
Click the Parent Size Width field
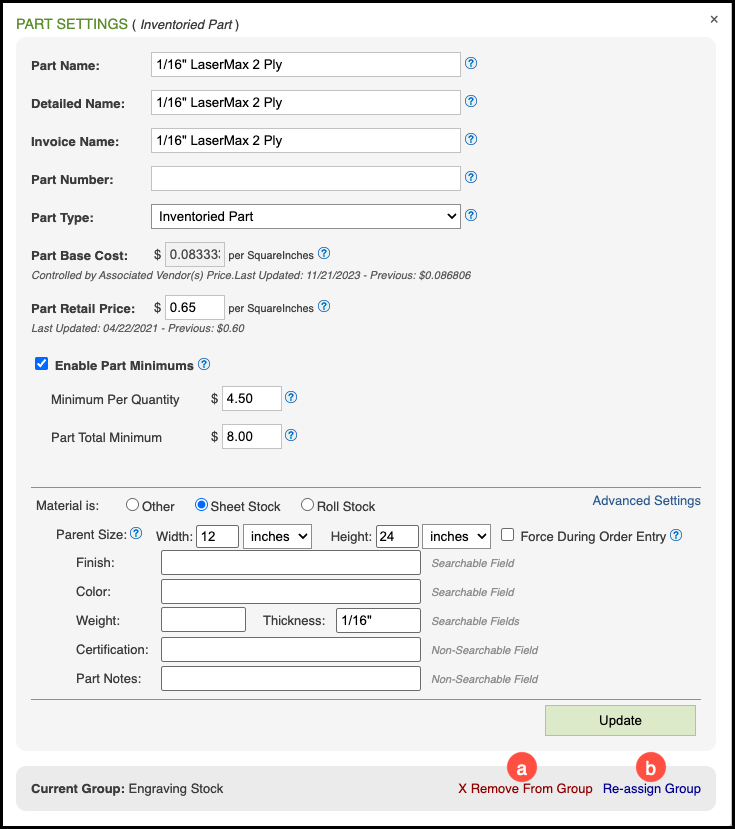pyautogui.click(x=217, y=537)
